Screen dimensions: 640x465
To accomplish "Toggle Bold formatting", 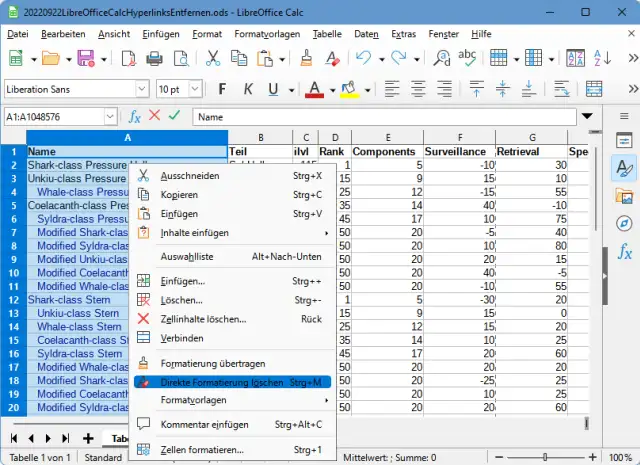I will pos(222,89).
